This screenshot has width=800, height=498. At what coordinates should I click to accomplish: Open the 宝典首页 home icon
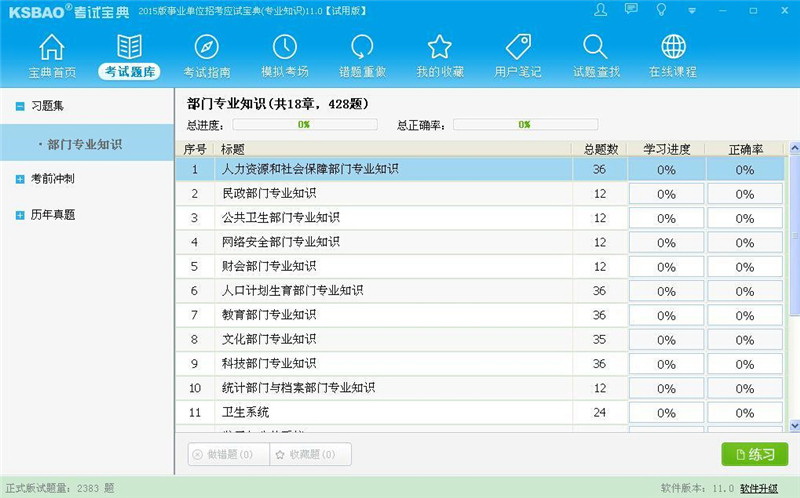pos(52,47)
